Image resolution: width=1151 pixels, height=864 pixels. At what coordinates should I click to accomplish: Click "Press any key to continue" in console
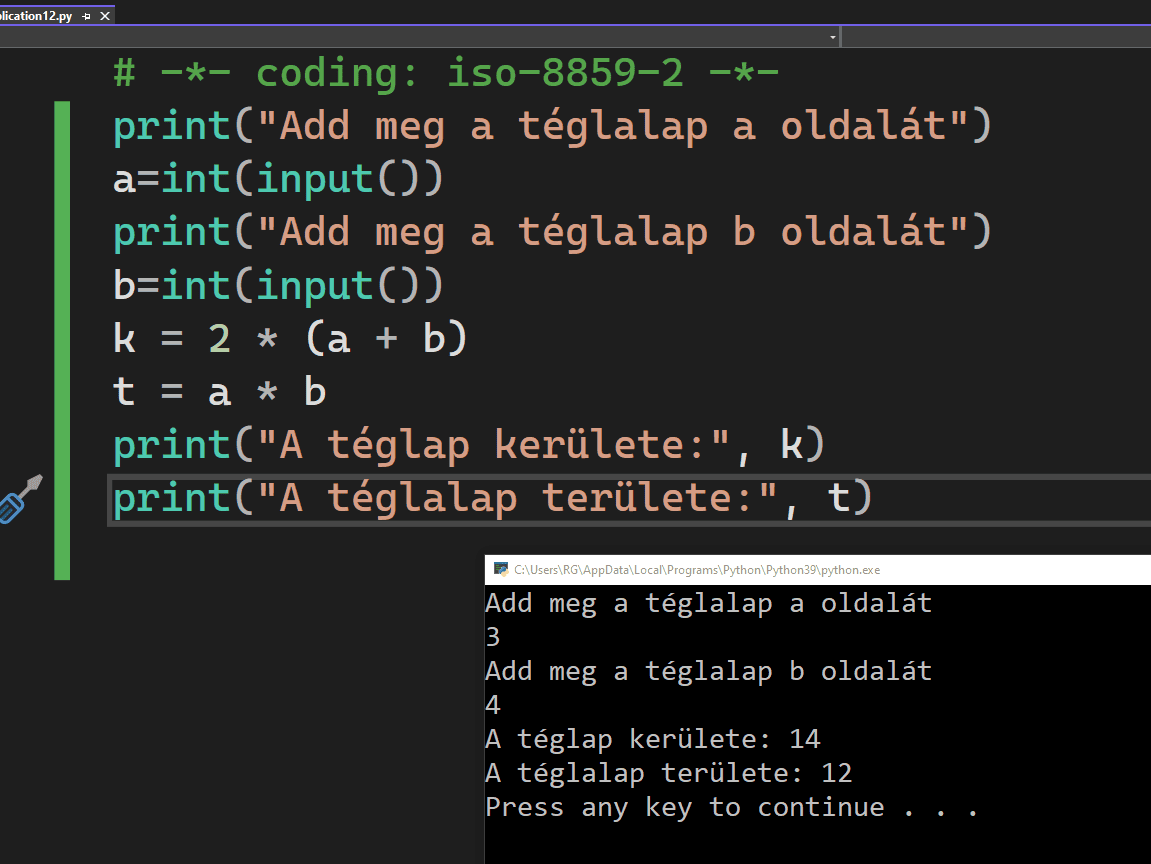730,807
